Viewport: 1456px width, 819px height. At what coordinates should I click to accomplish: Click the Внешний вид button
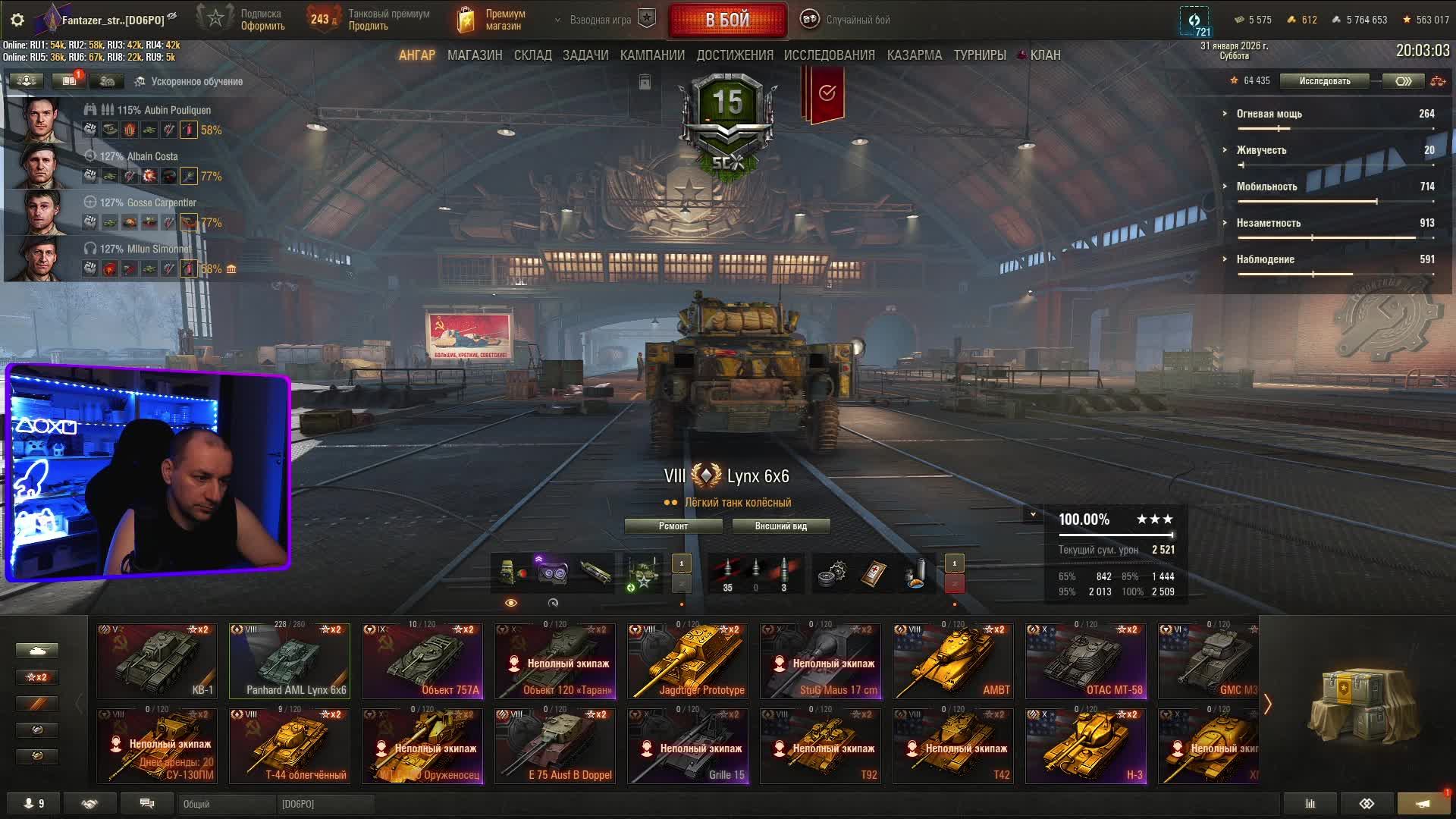(780, 526)
